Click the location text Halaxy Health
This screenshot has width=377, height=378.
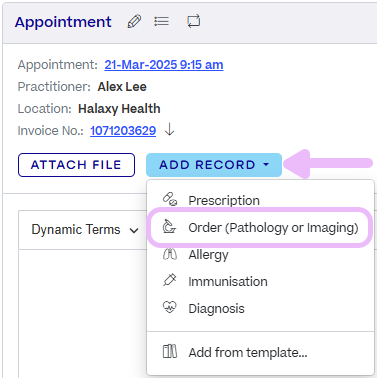tap(119, 109)
